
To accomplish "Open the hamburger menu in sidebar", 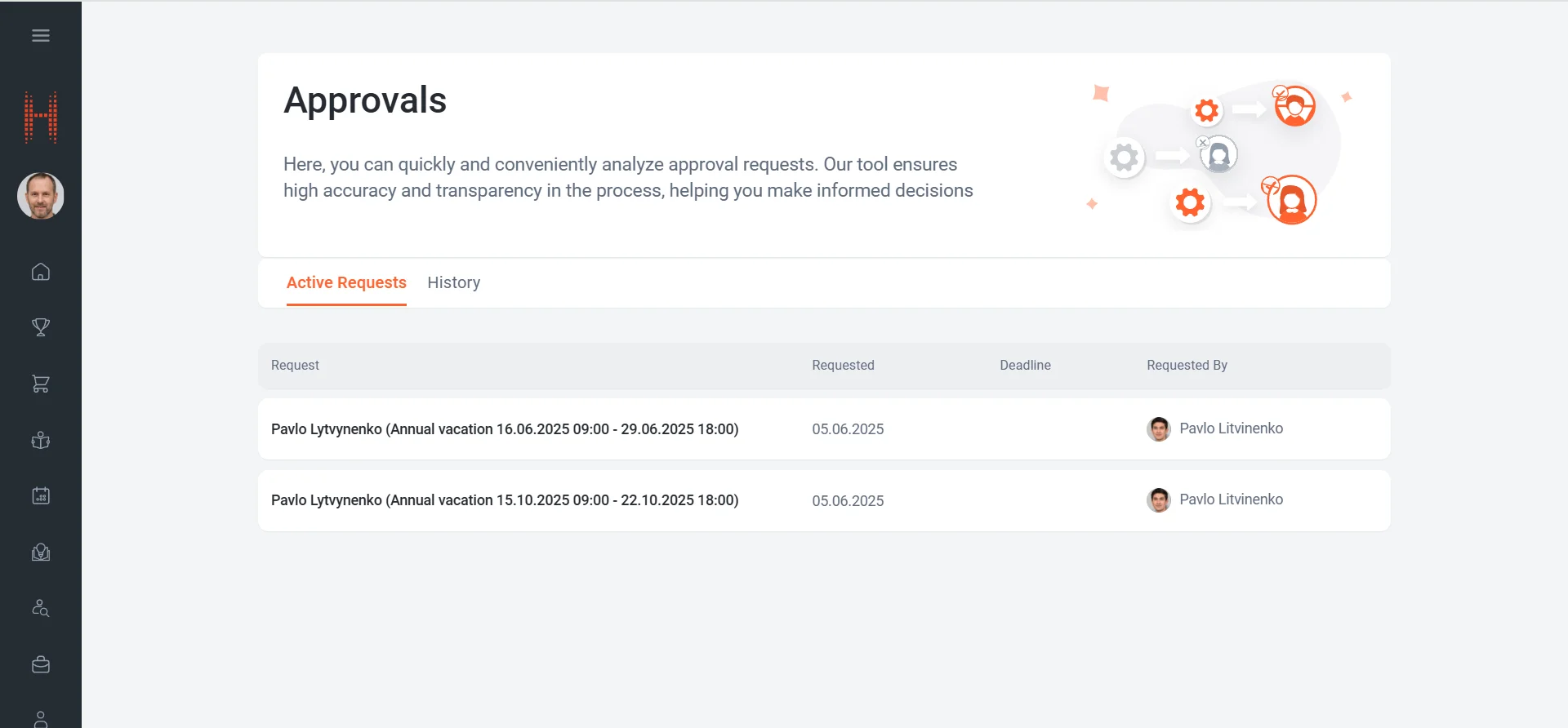I will click(x=41, y=36).
